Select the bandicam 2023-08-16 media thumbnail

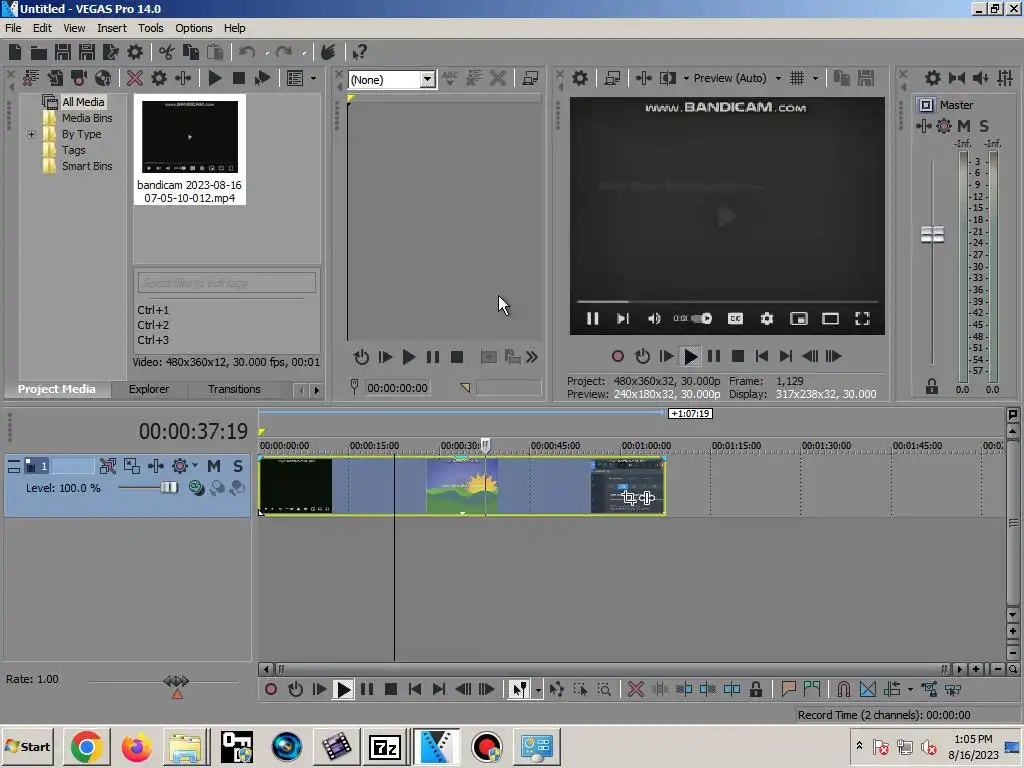(x=190, y=150)
